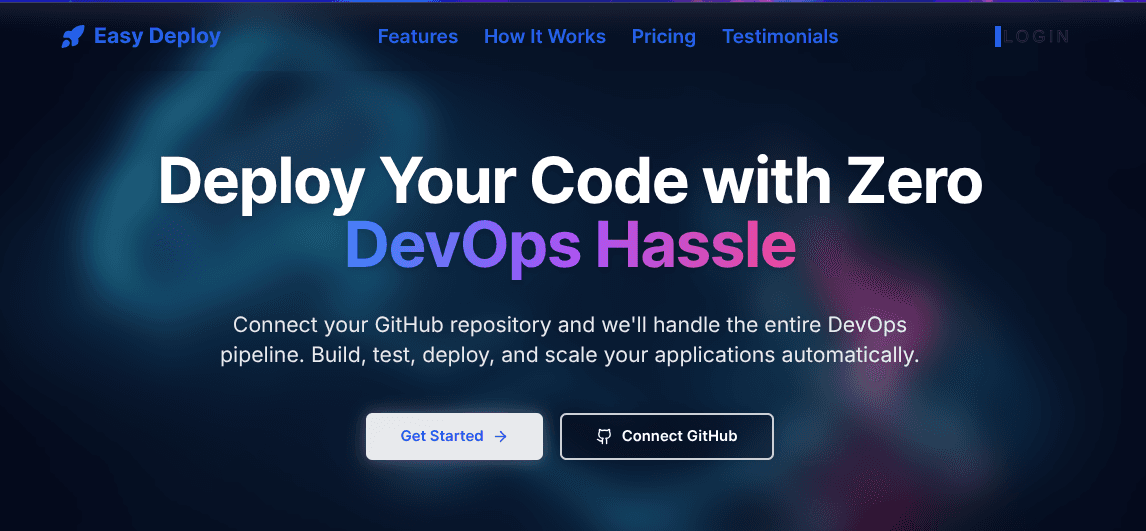This screenshot has height=531, width=1146.
Task: Jump to Testimonials section
Action: pyautogui.click(x=780, y=37)
